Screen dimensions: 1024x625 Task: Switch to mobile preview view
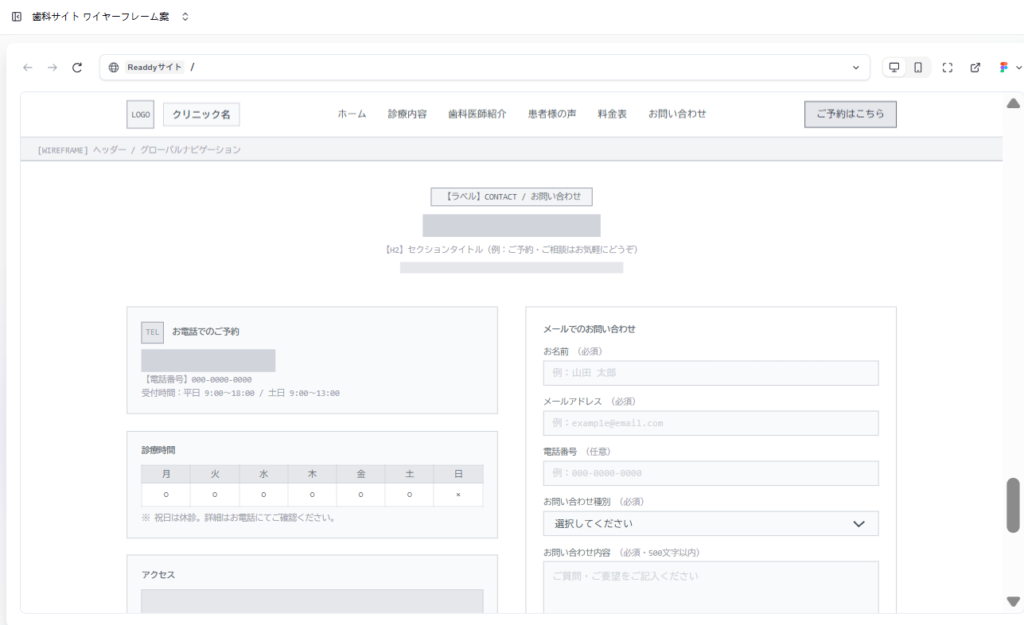[918, 67]
